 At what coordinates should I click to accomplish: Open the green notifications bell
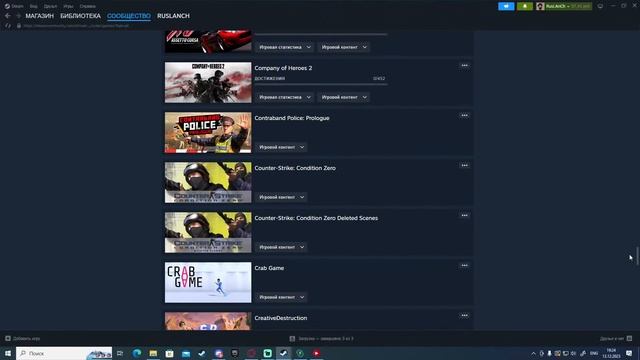[x=525, y=6]
